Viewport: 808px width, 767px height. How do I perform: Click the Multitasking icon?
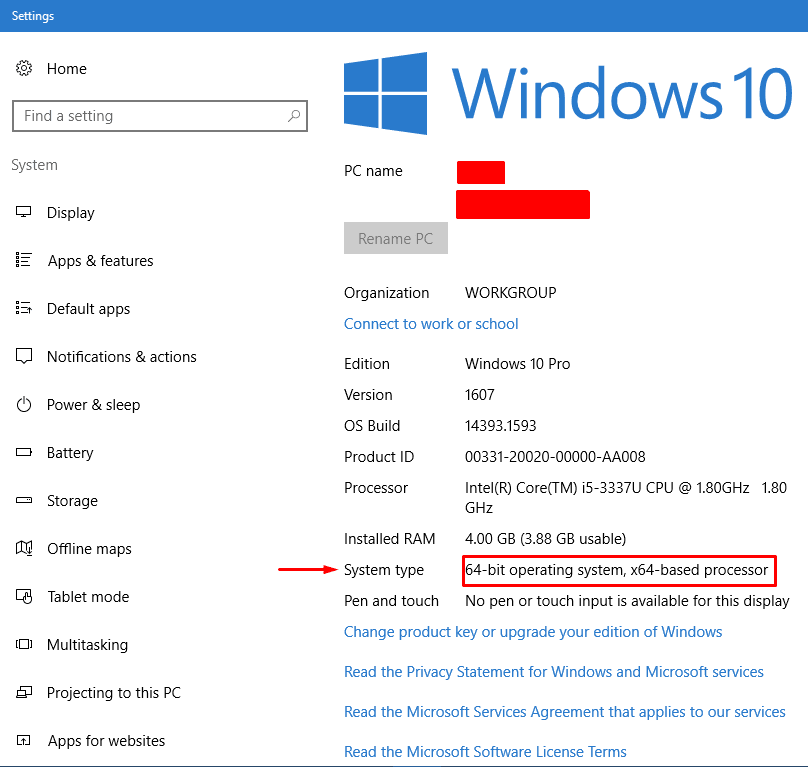(x=24, y=644)
